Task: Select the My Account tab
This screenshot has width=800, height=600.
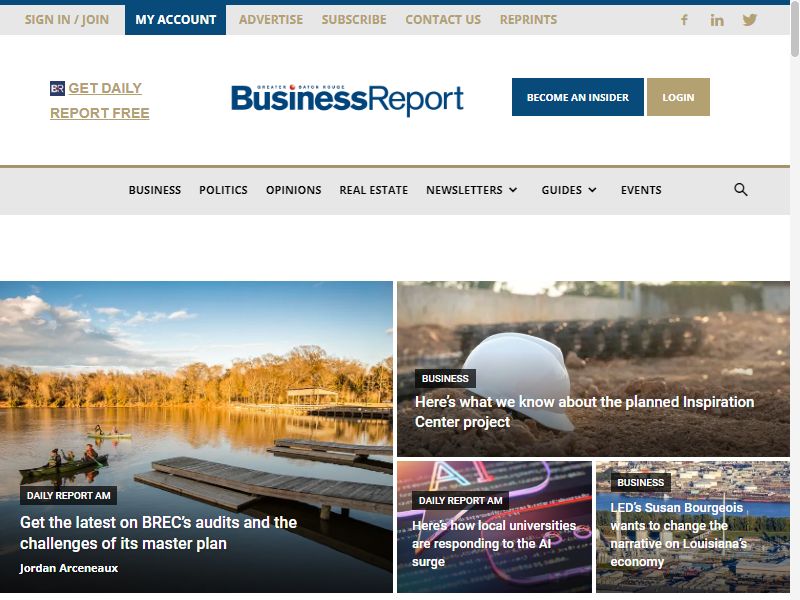Action: 176,19
